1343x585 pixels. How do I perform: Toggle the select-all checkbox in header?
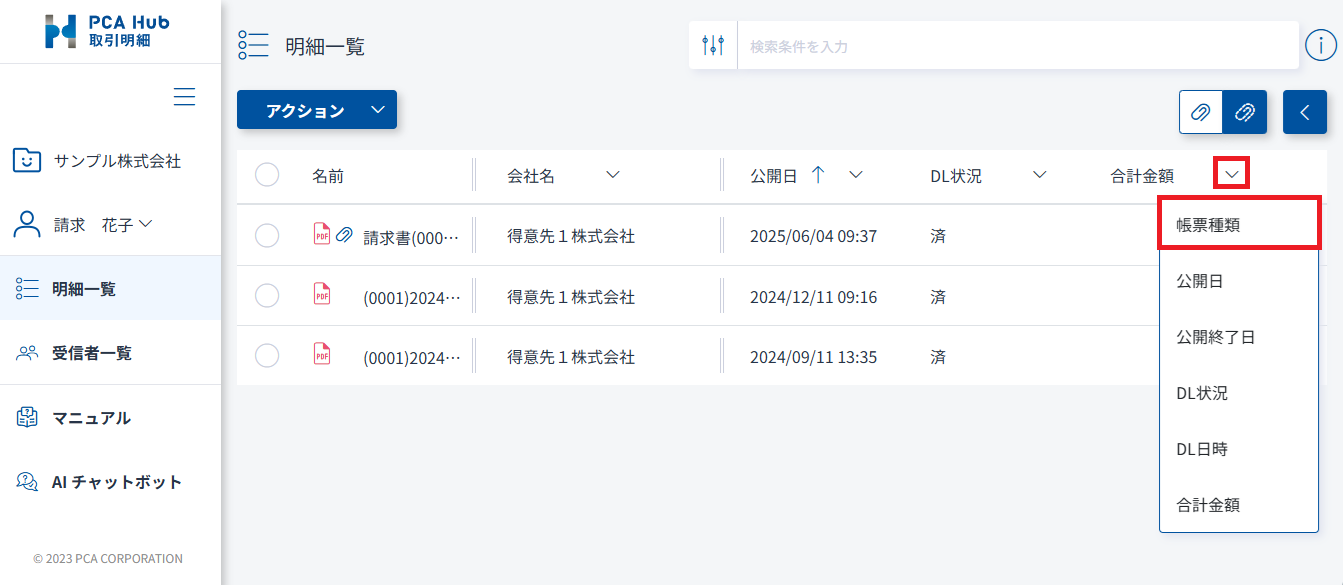click(267, 175)
